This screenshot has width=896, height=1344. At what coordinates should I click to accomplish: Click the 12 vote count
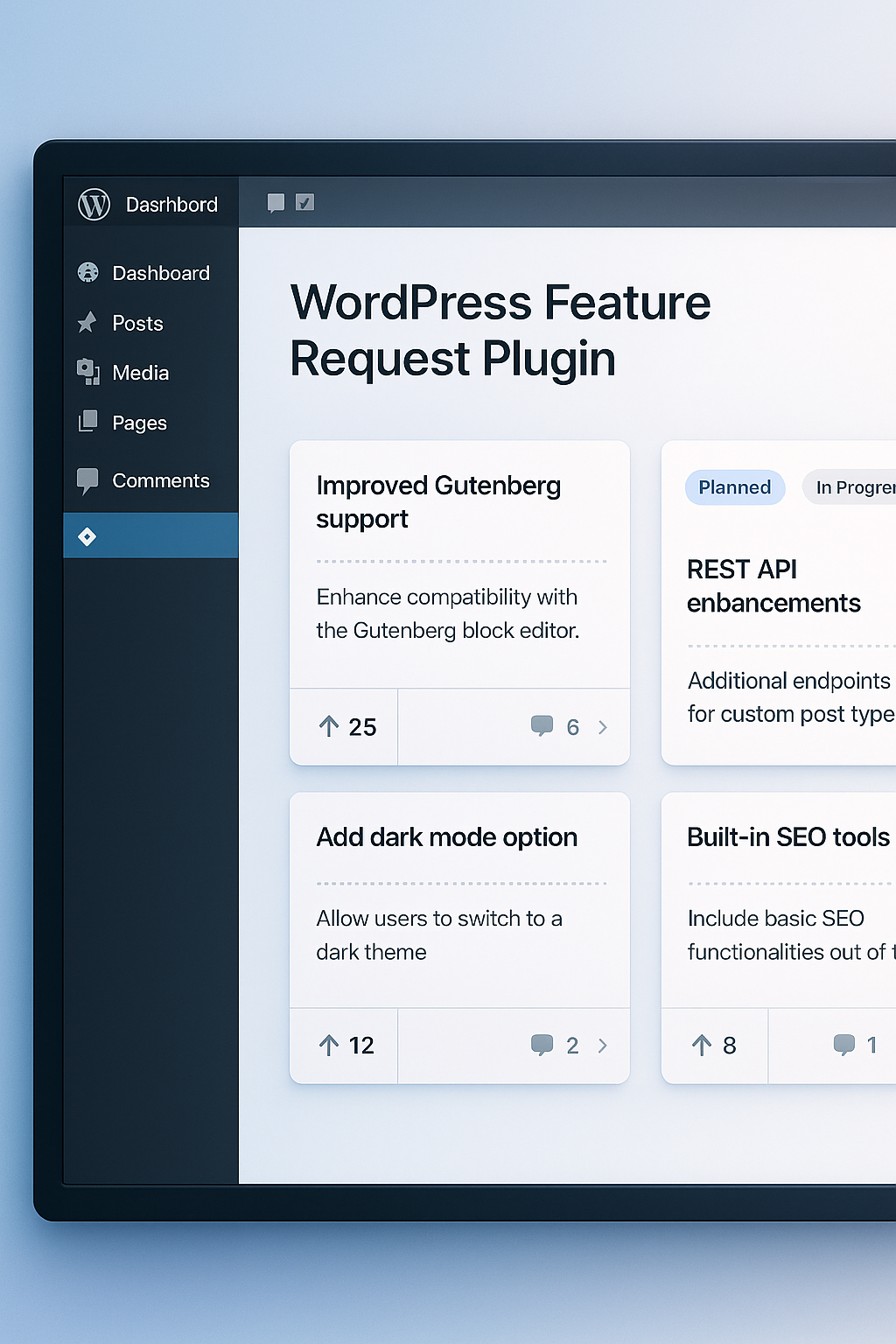pyautogui.click(x=361, y=1046)
